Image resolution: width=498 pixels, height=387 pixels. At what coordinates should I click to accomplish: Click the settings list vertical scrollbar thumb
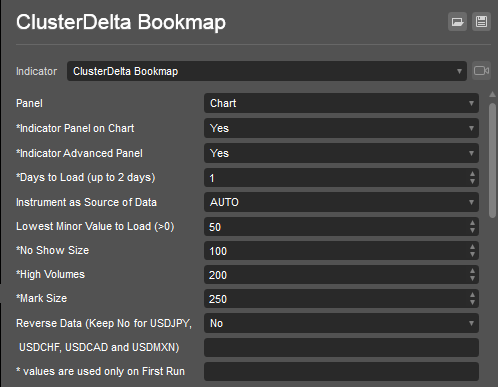[x=492, y=161]
